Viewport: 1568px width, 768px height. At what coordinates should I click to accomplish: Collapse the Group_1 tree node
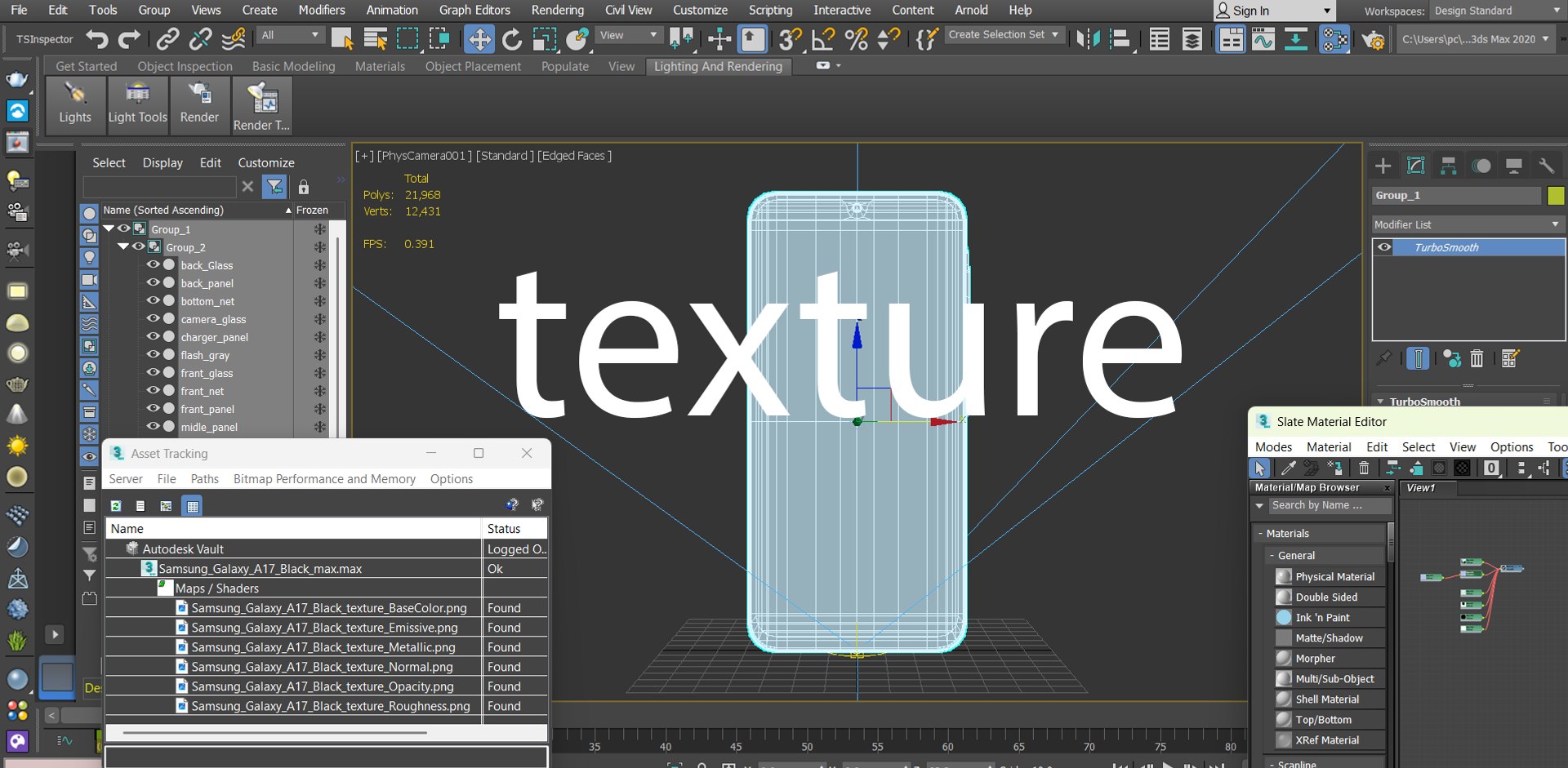click(109, 229)
